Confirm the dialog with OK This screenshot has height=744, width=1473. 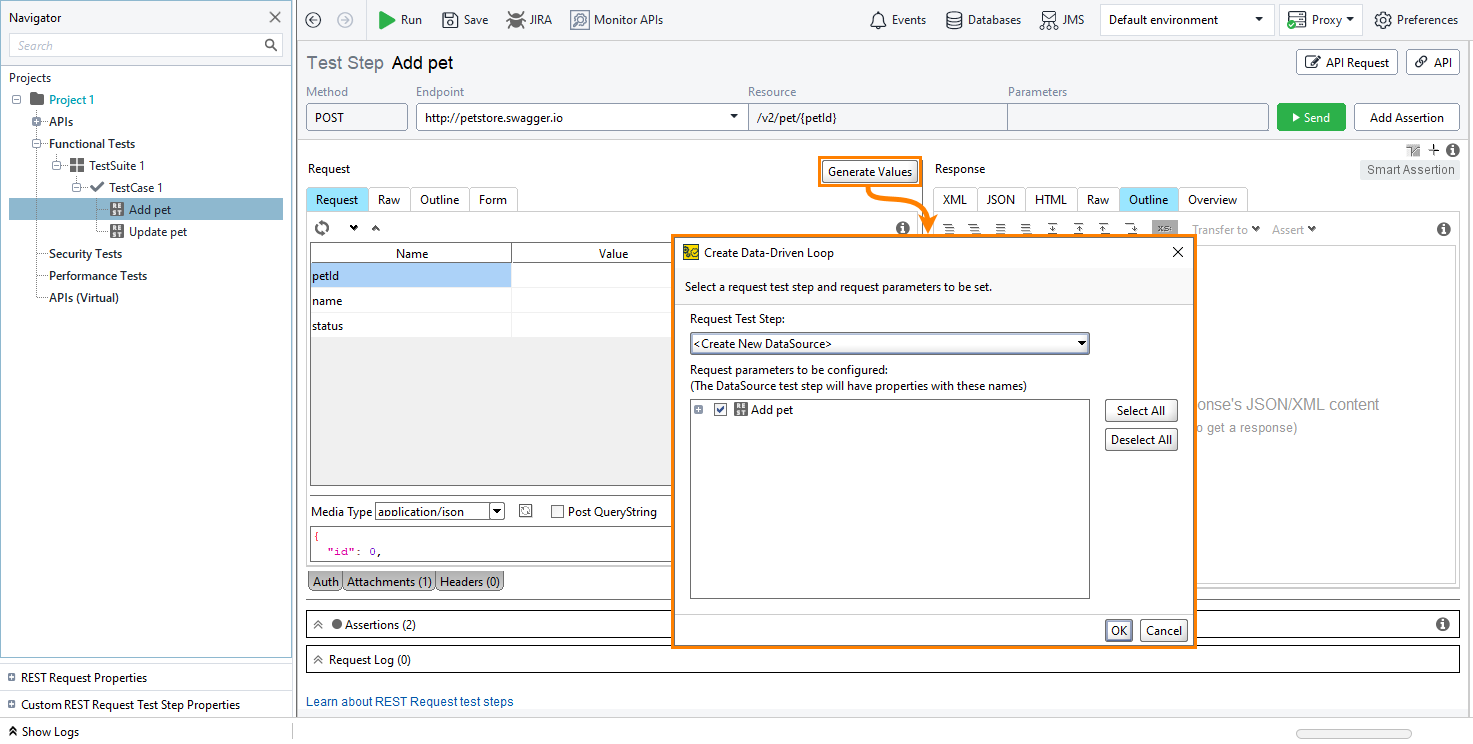pyautogui.click(x=1119, y=630)
